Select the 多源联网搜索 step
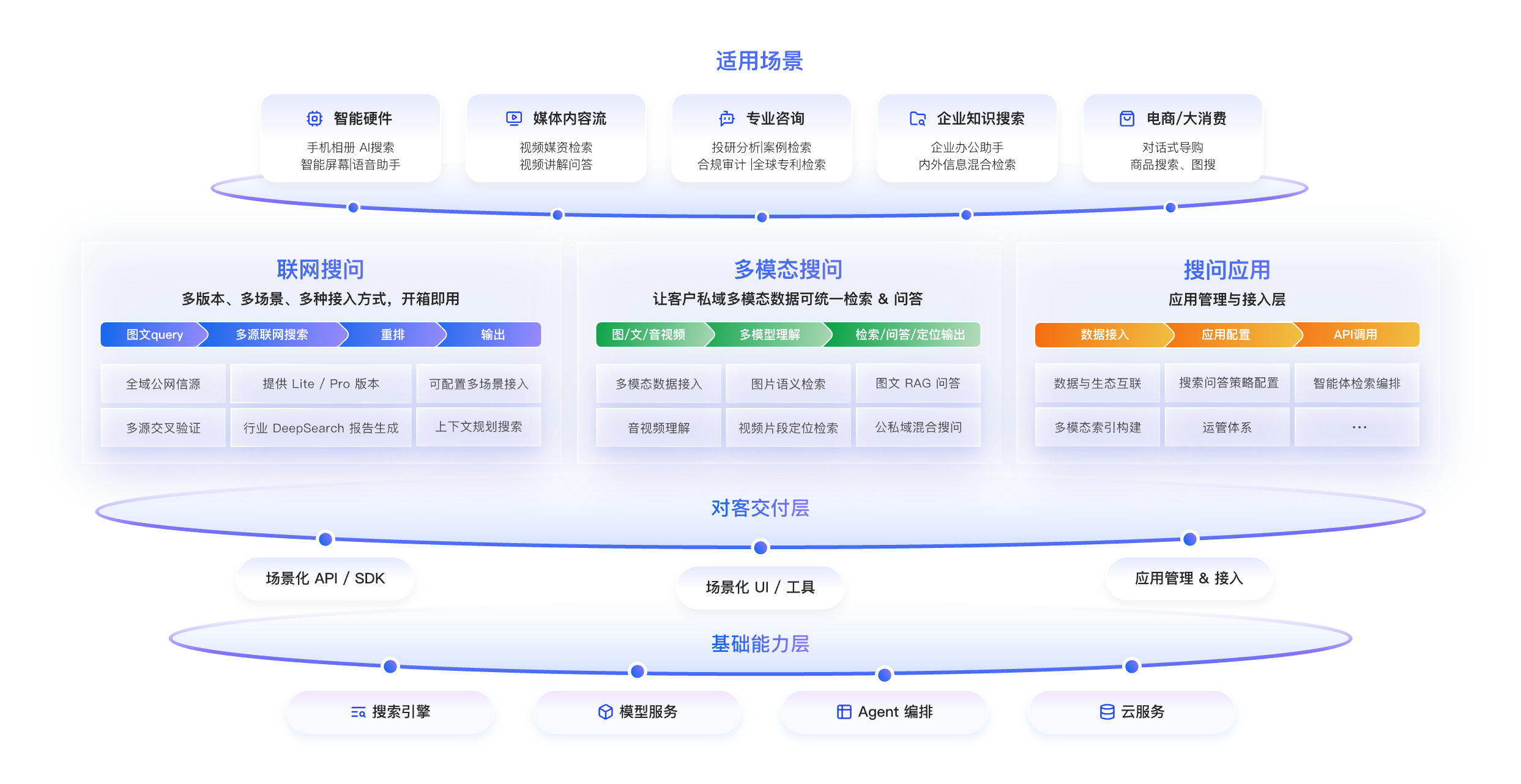This screenshot has height=784, width=1521. [273, 335]
